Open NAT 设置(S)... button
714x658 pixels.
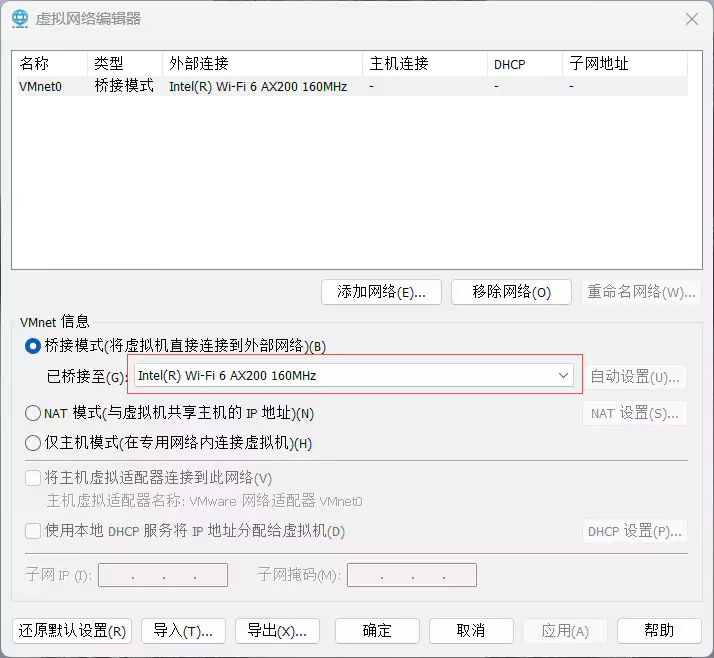(635, 413)
